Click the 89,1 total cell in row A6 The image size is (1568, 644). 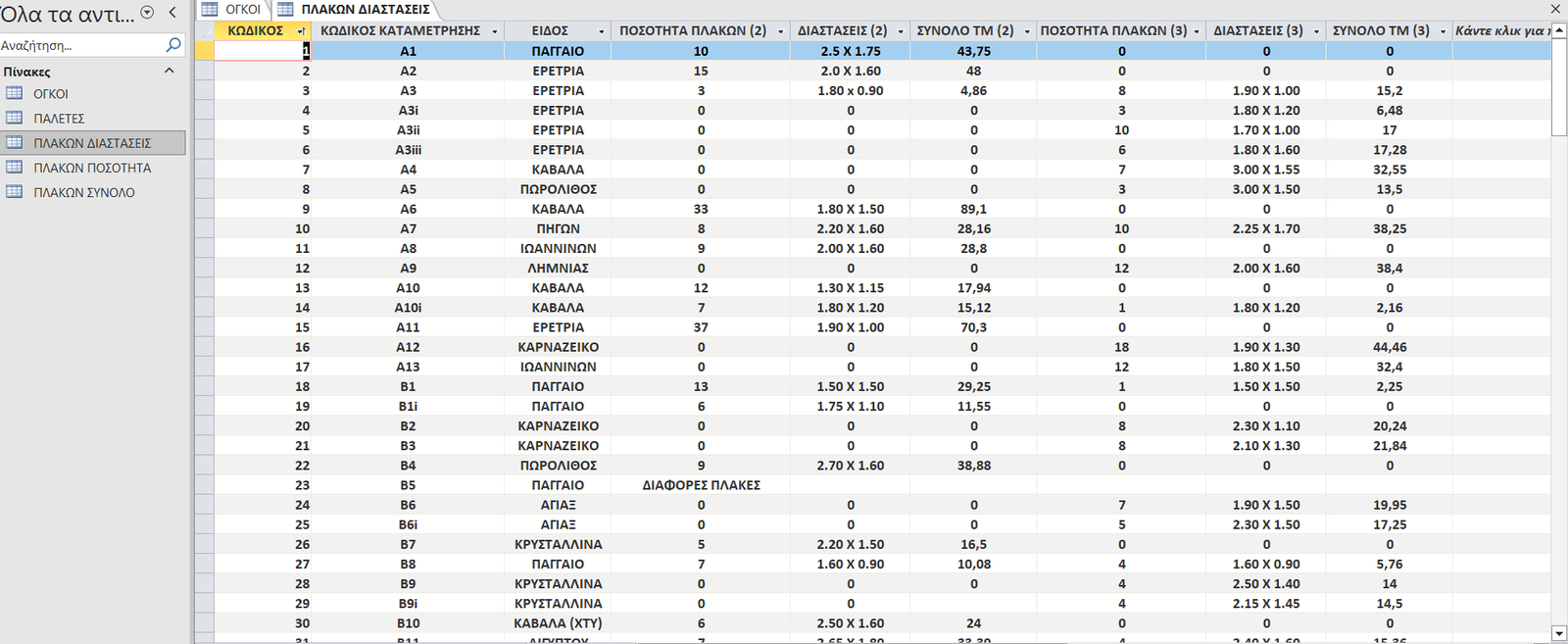coord(973,209)
